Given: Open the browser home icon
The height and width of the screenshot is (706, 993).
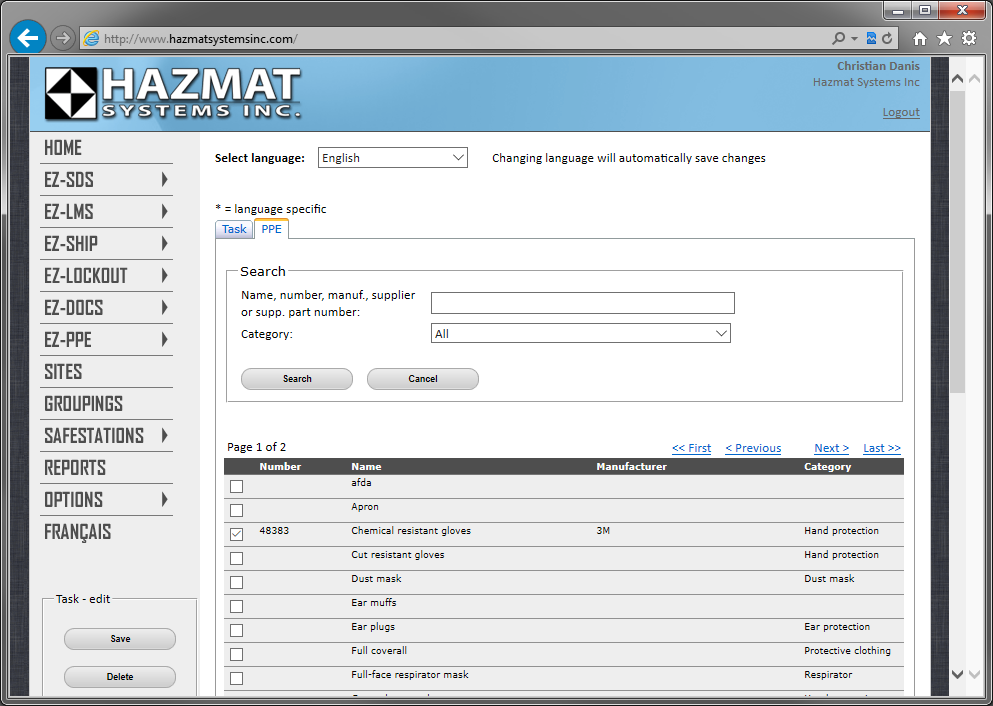Looking at the screenshot, I should click(x=920, y=39).
